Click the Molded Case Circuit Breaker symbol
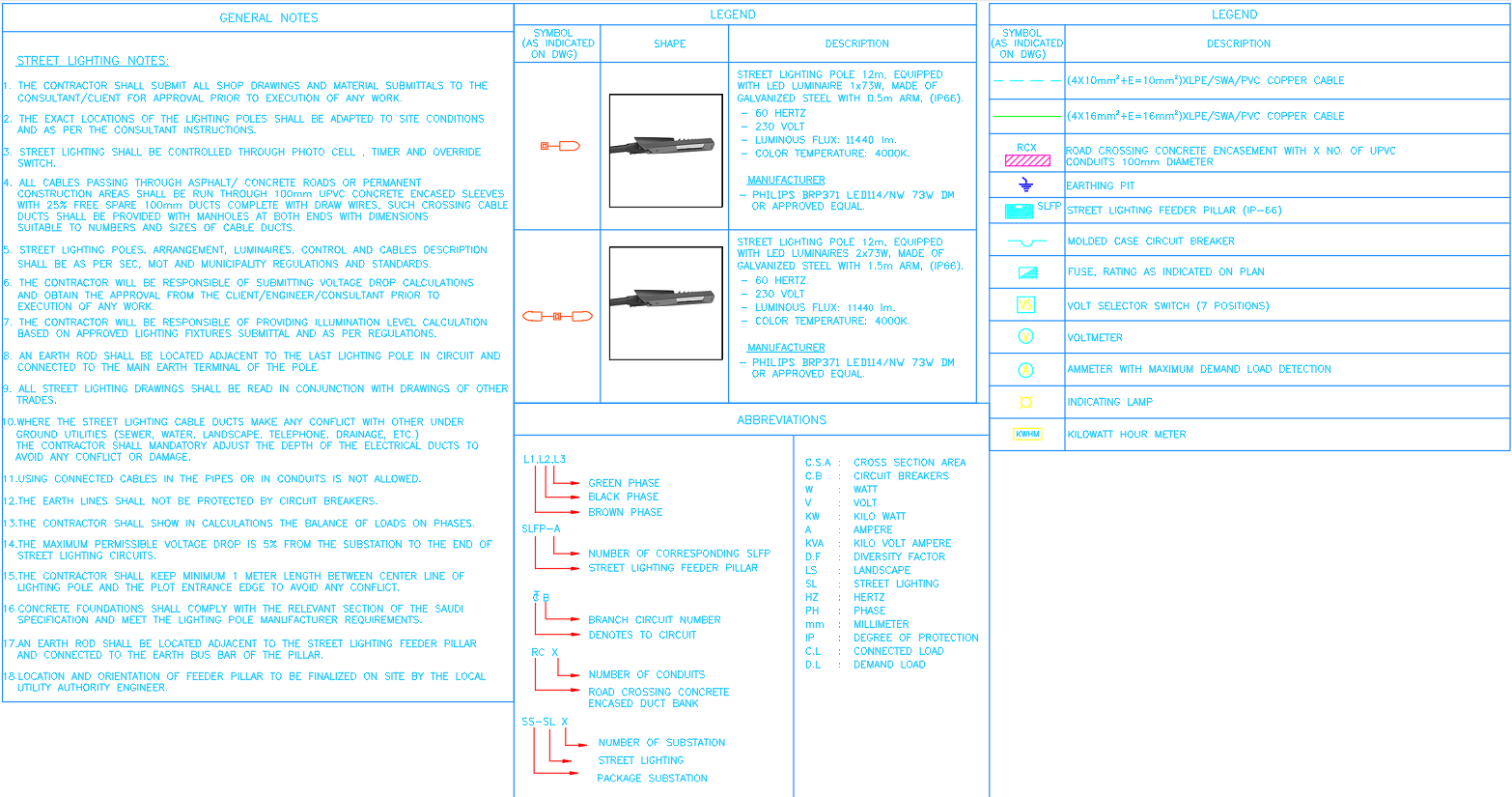1512x797 pixels. [1026, 241]
